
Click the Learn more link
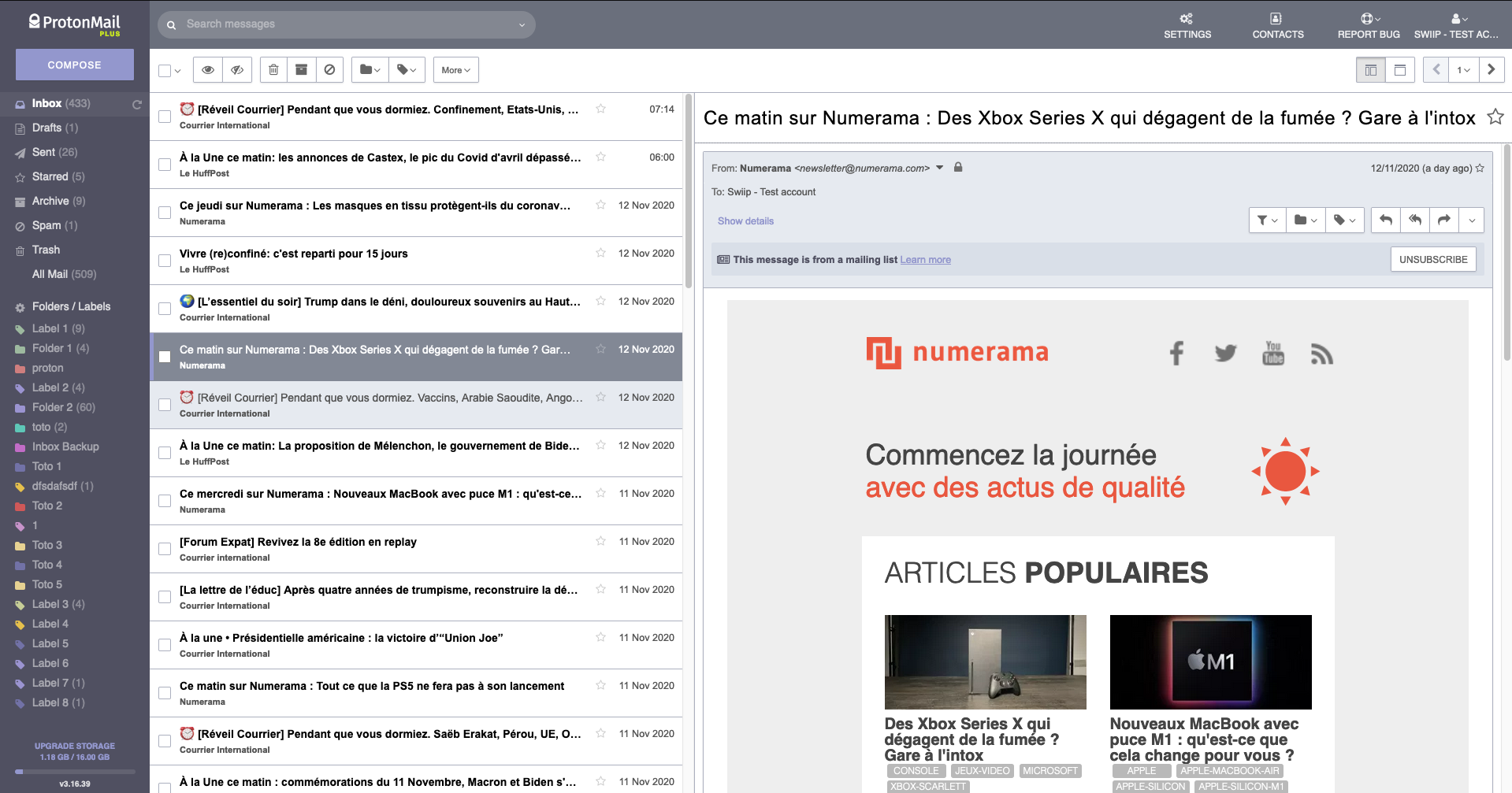[x=925, y=260]
